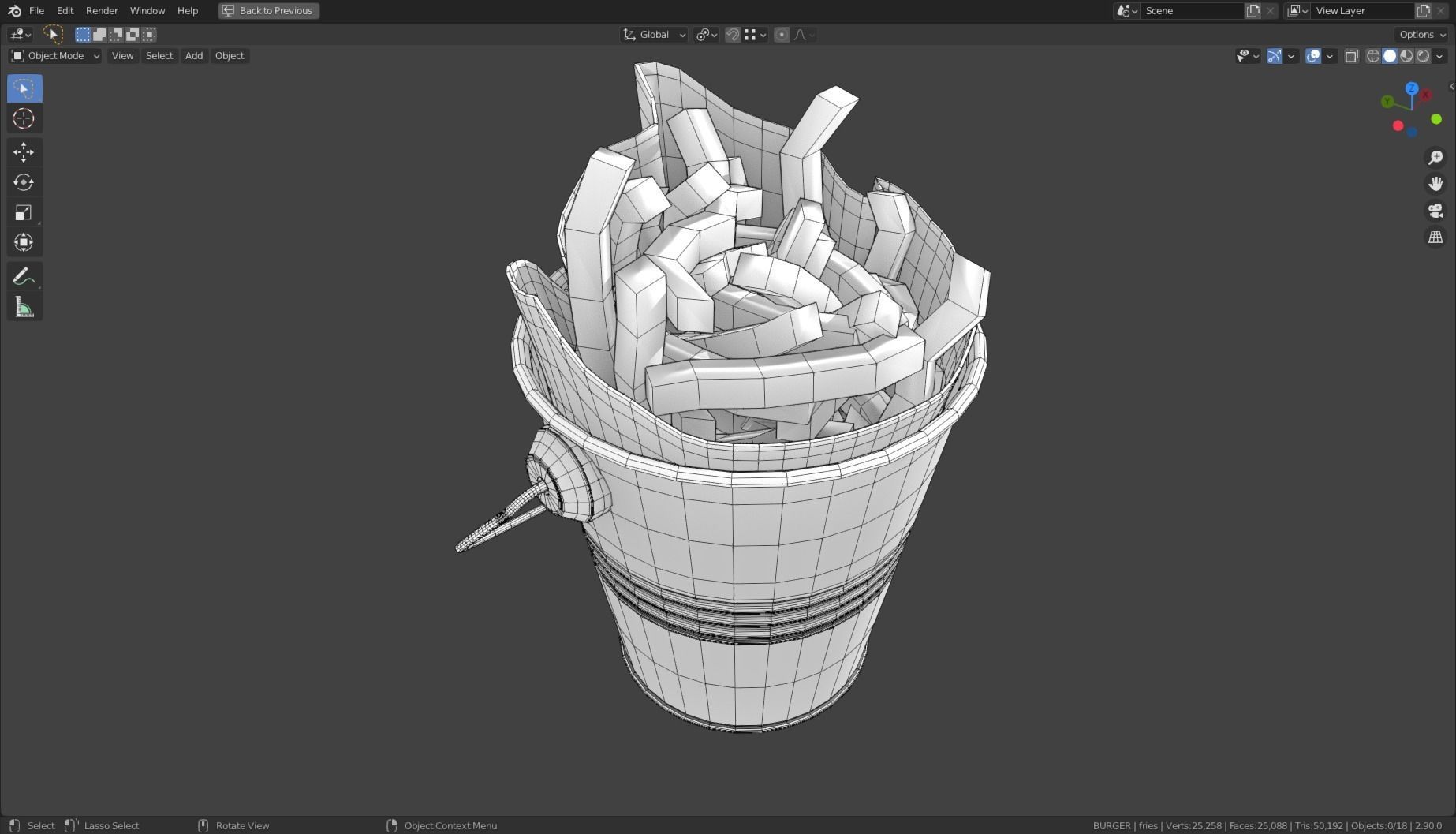This screenshot has width=1456, height=834.
Task: Switch to material preview shading
Action: [x=1406, y=56]
